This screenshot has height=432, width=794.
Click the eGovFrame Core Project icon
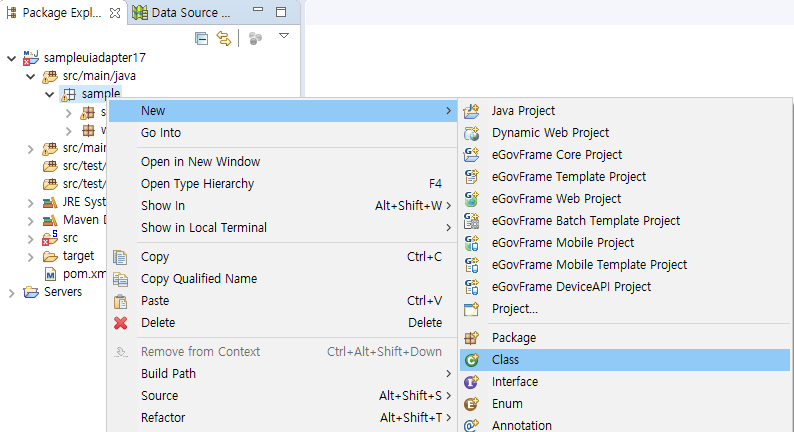tap(472, 155)
